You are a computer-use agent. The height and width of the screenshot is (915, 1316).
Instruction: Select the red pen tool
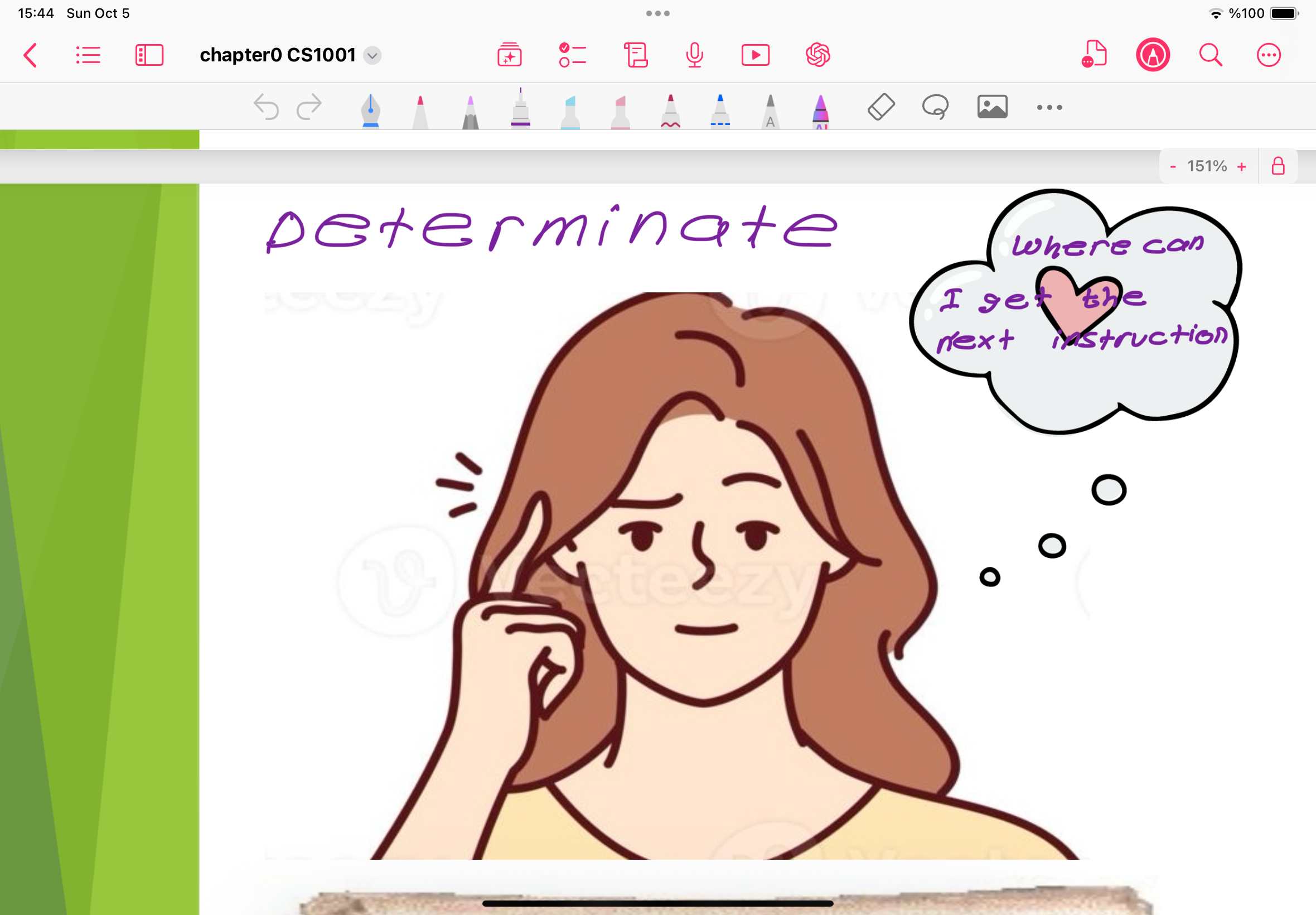(420, 111)
